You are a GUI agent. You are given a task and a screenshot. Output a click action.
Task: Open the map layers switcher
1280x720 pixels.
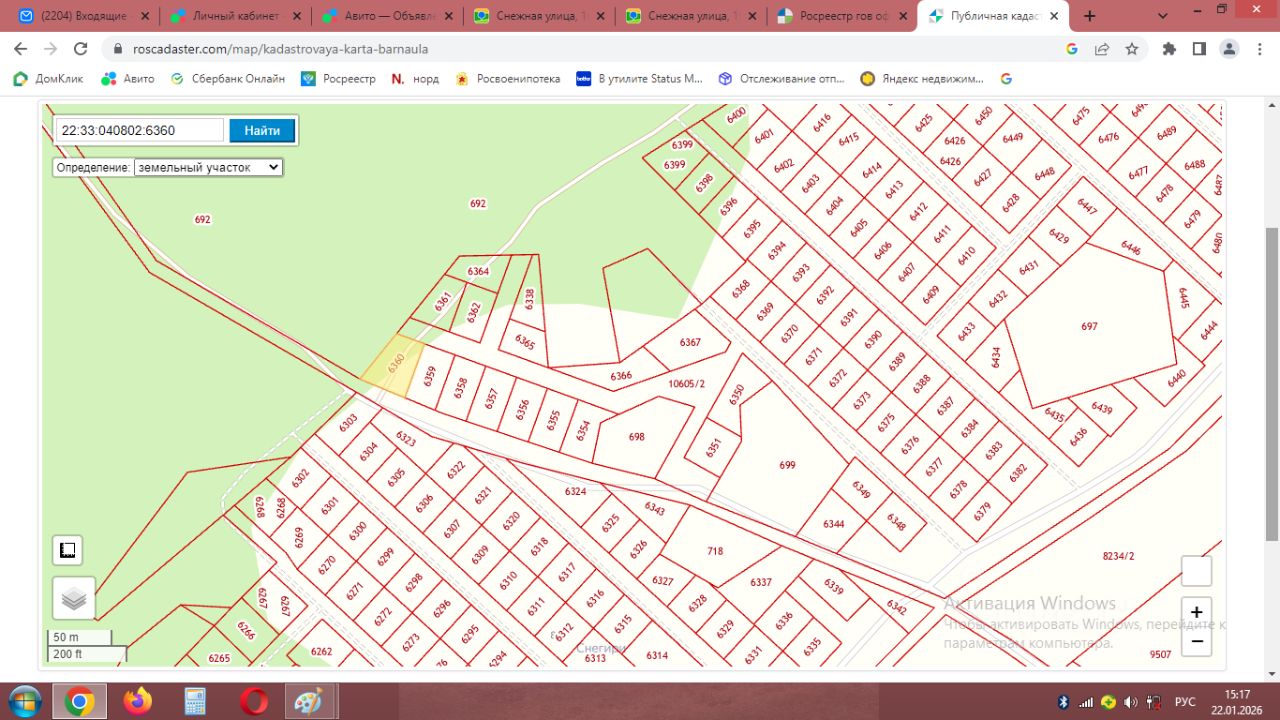click(74, 598)
